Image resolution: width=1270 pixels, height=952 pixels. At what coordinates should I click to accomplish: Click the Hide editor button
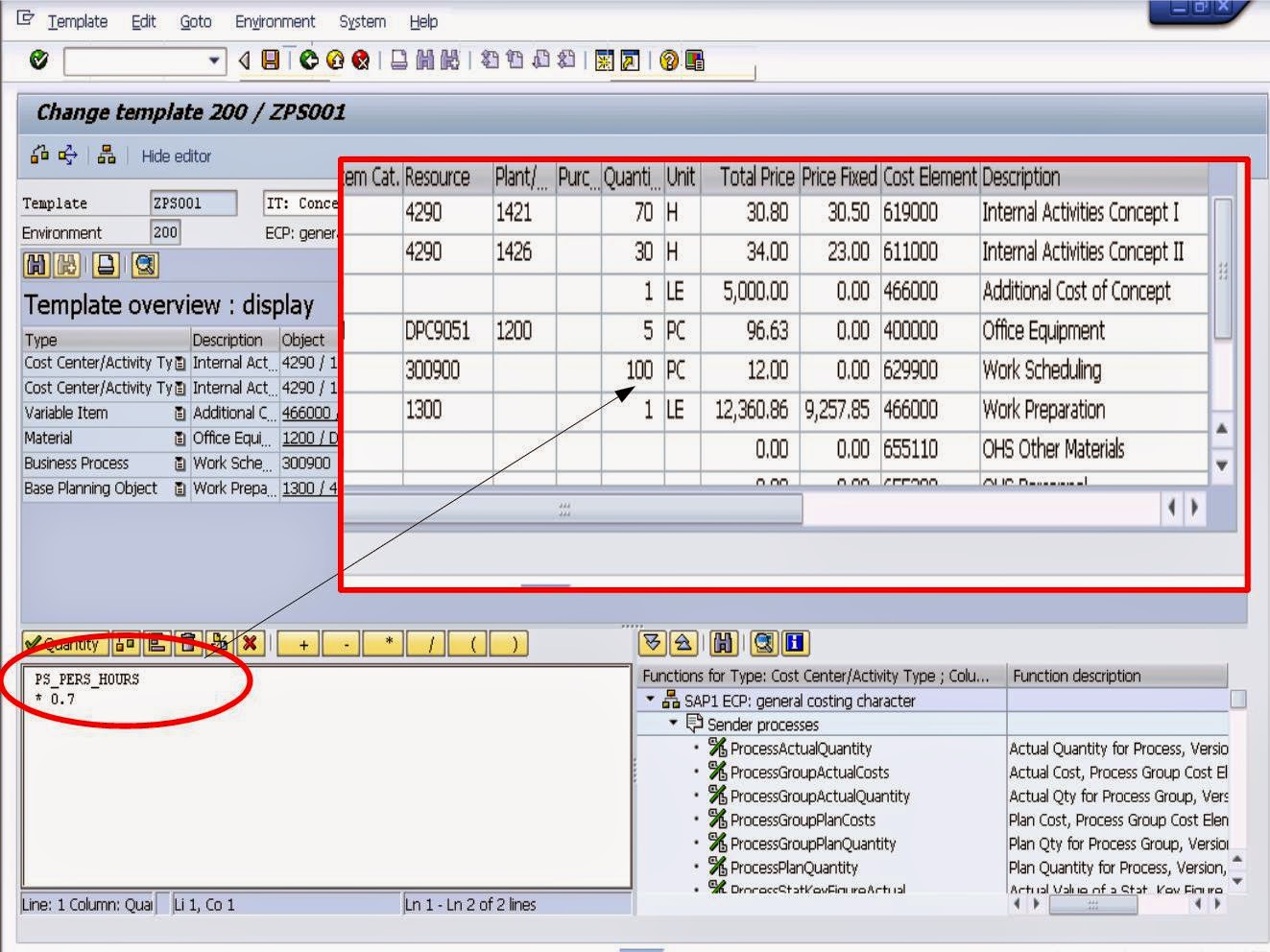click(x=174, y=155)
